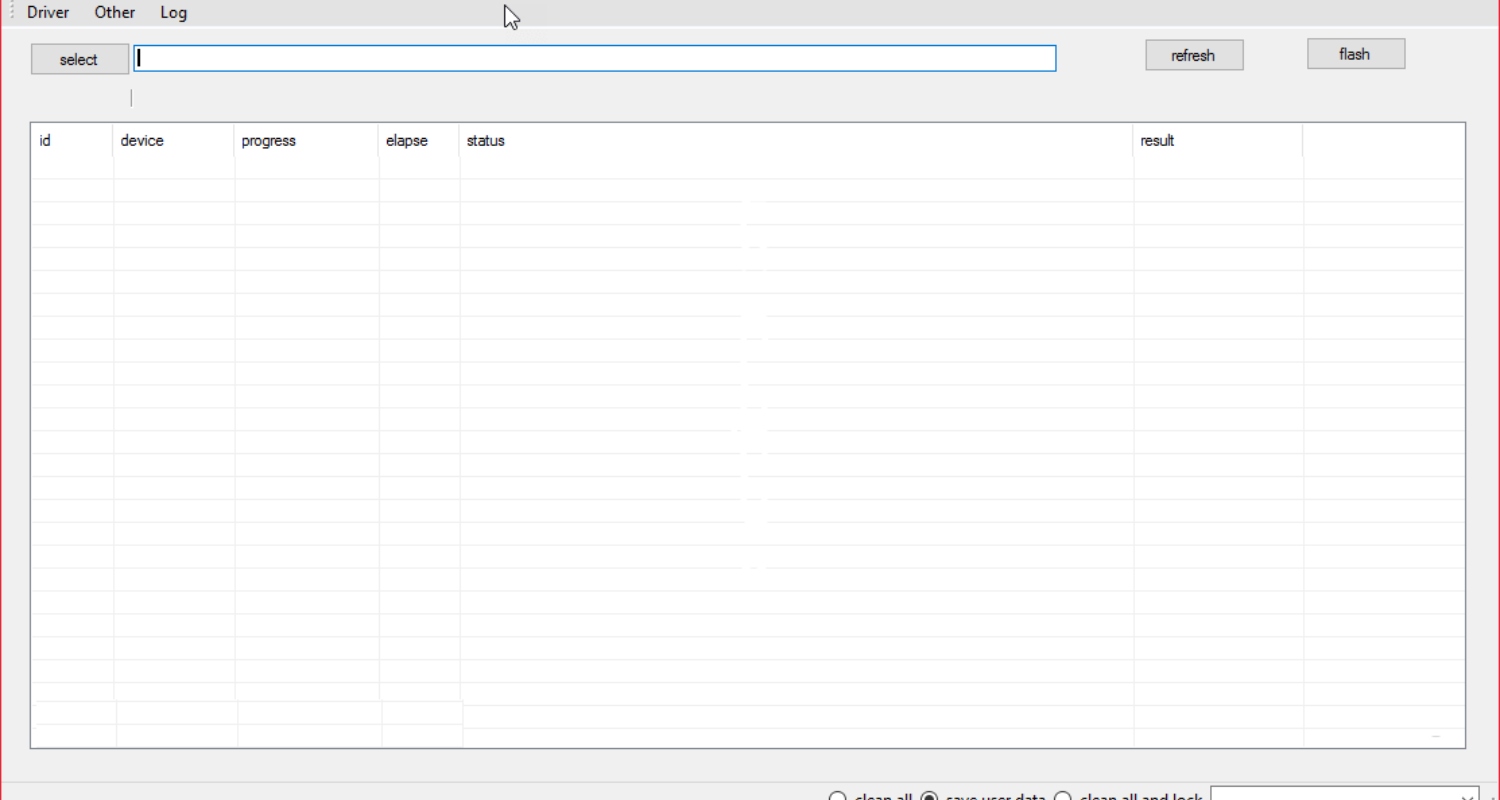Click the progress column header
Image resolution: width=1500 pixels, height=800 pixels.
[306, 140]
